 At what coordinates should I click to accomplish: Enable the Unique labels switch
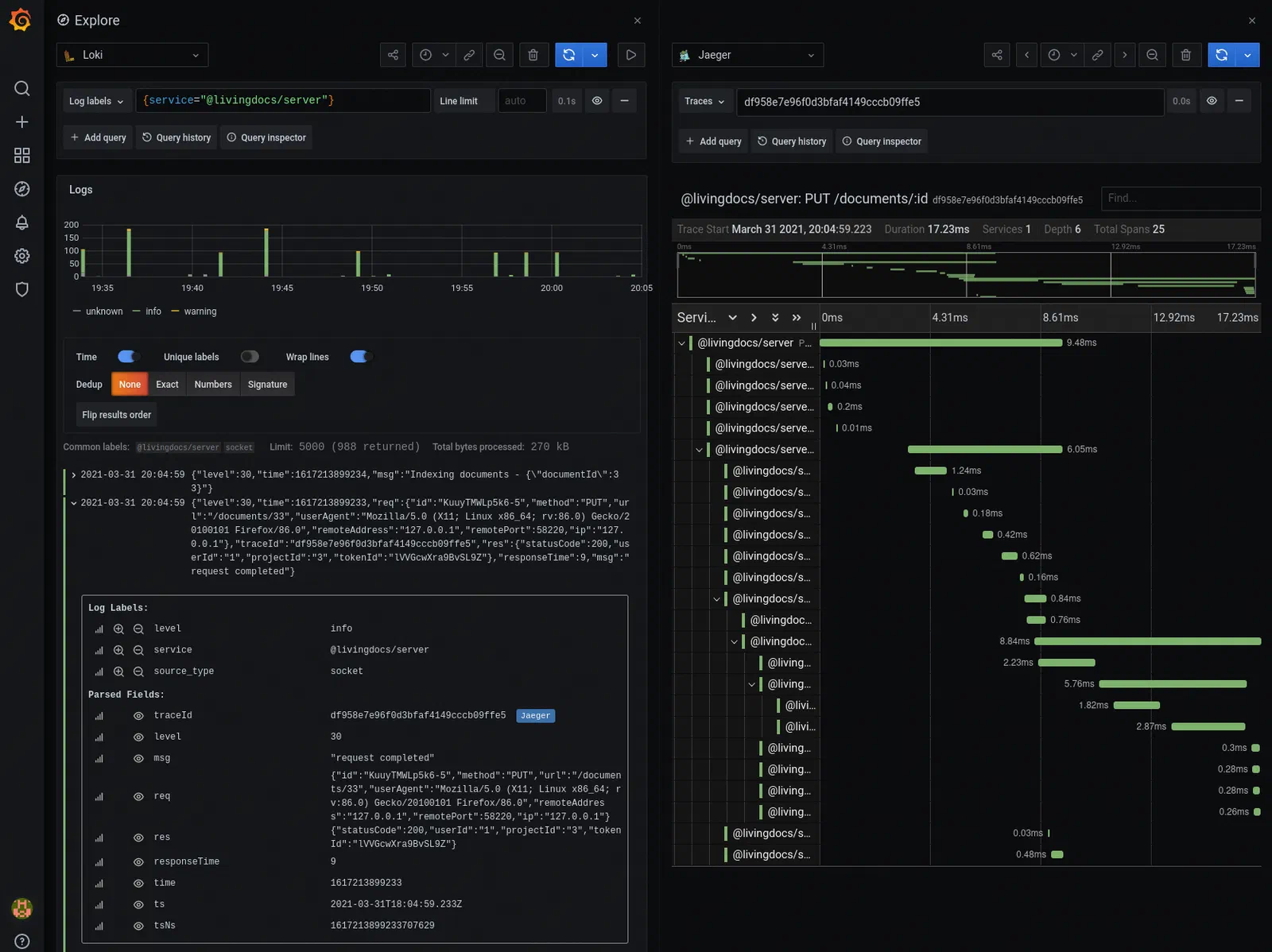pos(250,356)
